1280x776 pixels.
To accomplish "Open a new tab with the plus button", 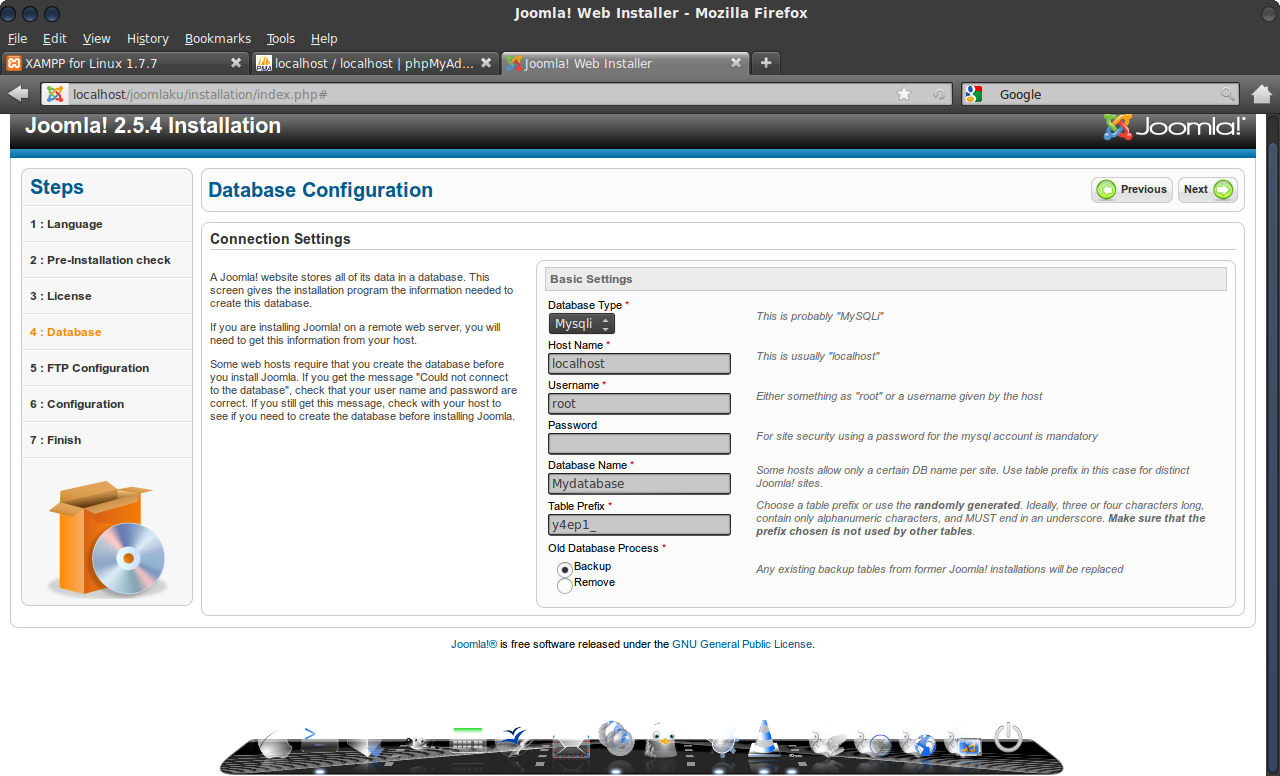I will click(x=766, y=63).
